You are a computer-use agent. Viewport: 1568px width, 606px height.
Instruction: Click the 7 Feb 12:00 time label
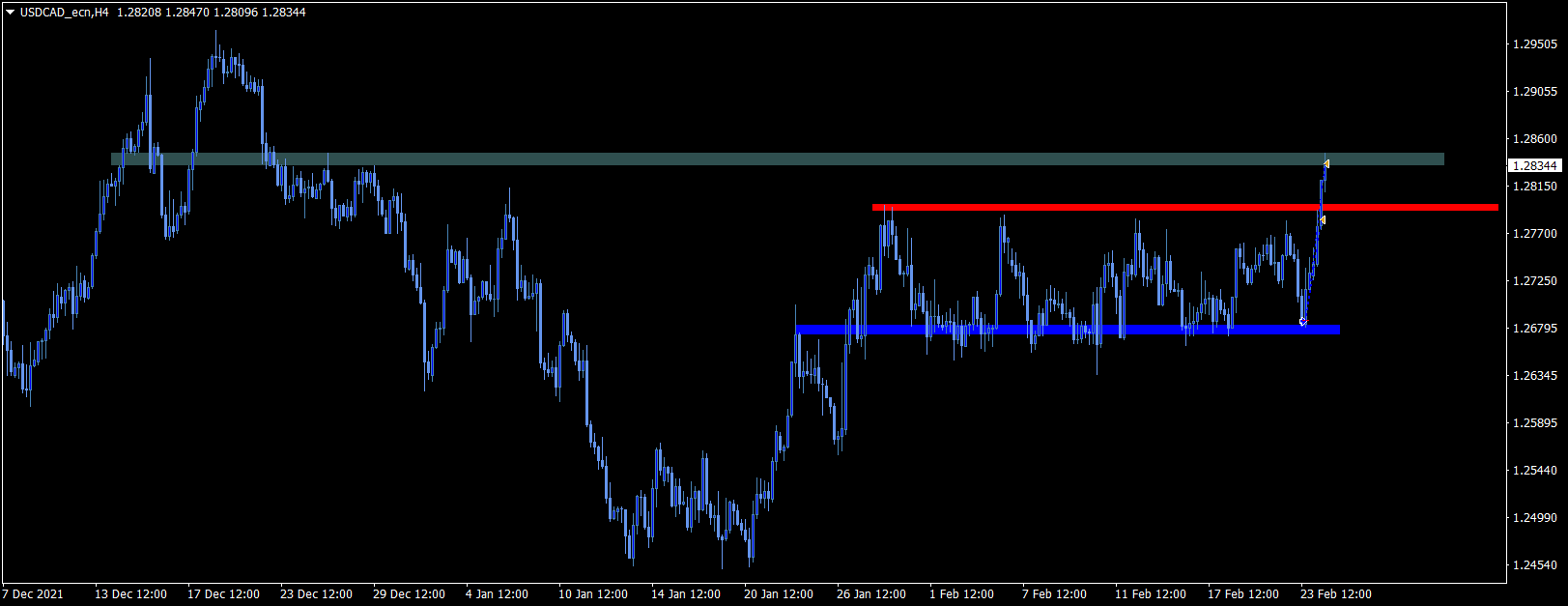pyautogui.click(x=1054, y=594)
